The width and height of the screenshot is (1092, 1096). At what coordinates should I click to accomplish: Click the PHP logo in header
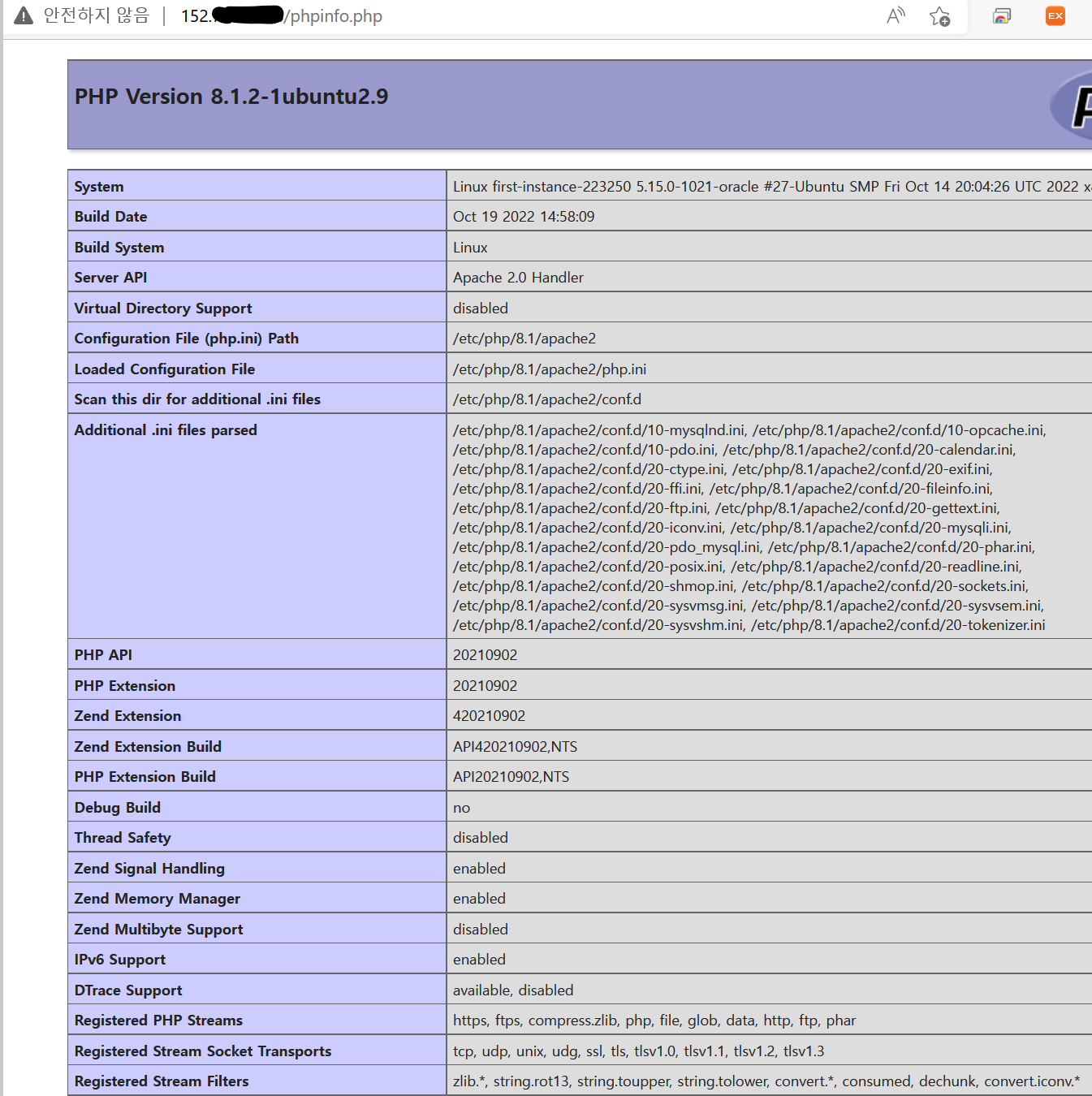pos(1072,106)
